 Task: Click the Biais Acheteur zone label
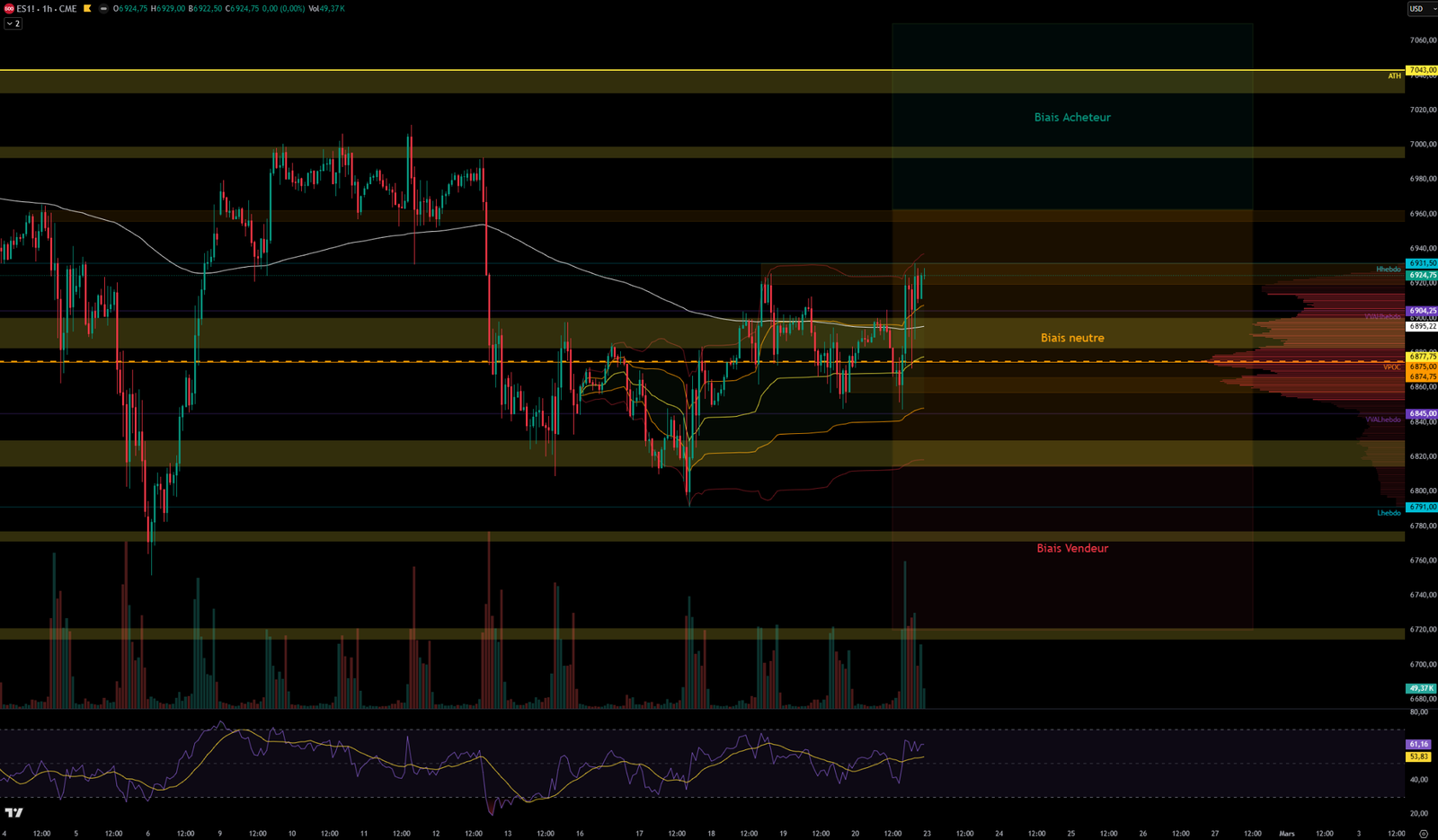(x=1071, y=117)
